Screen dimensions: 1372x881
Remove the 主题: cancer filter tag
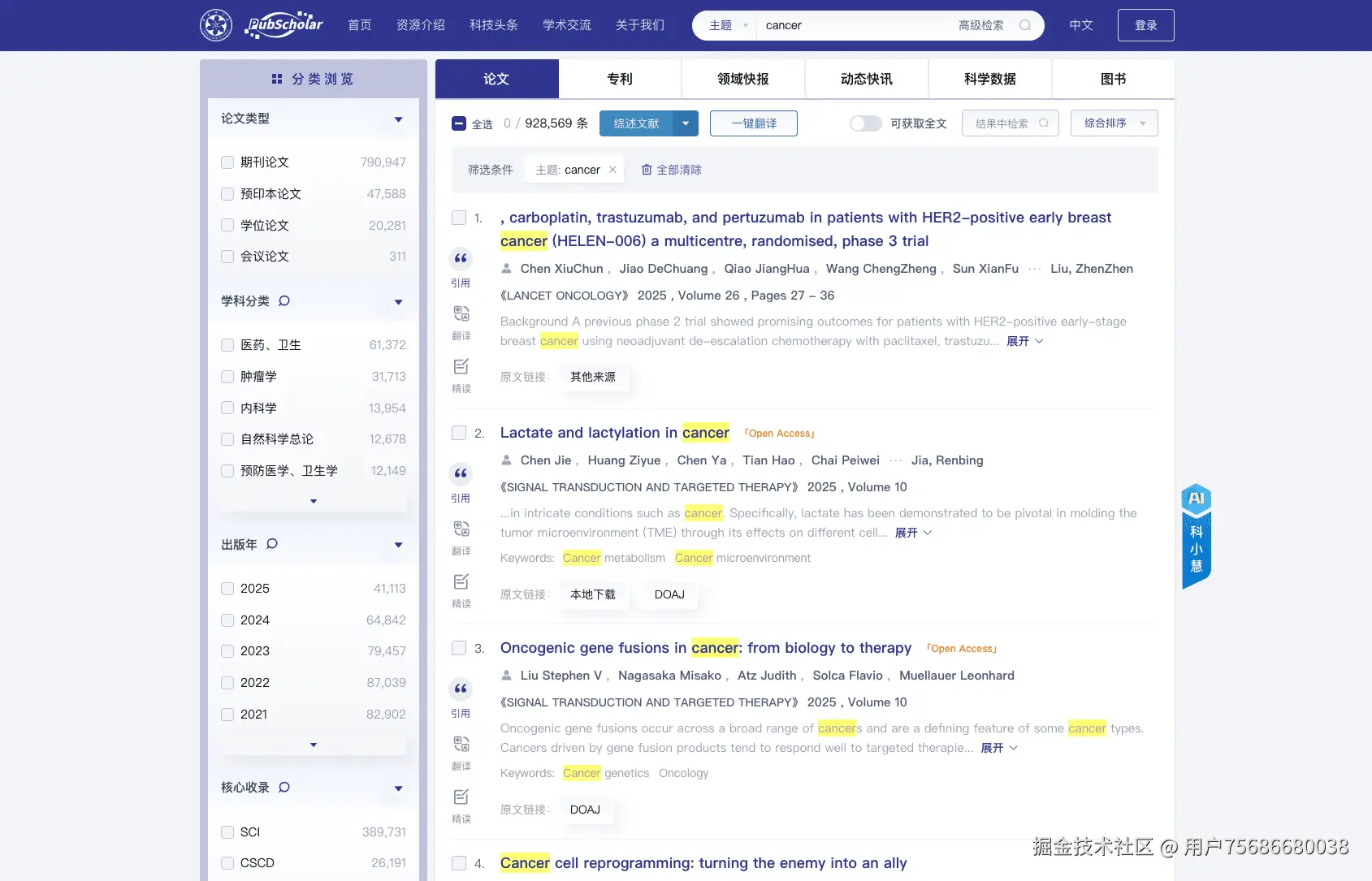pyautogui.click(x=612, y=170)
